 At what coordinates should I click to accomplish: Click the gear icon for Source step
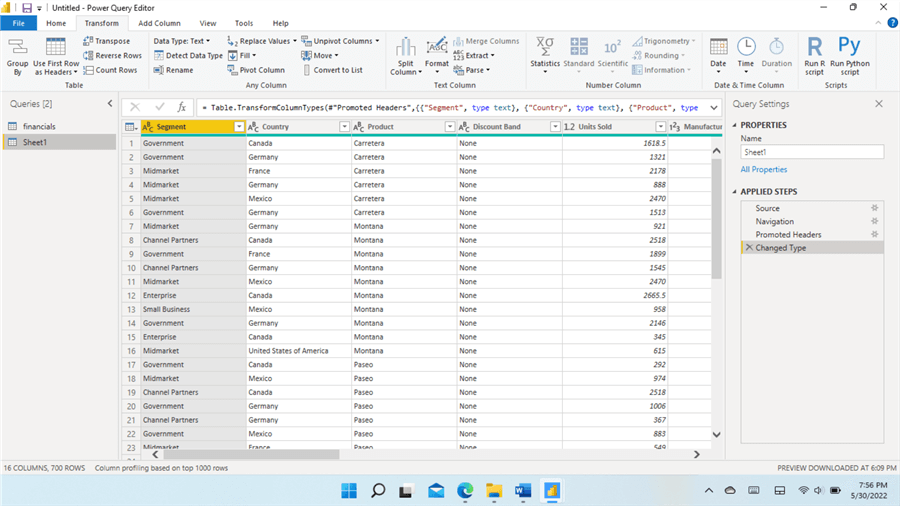874,208
